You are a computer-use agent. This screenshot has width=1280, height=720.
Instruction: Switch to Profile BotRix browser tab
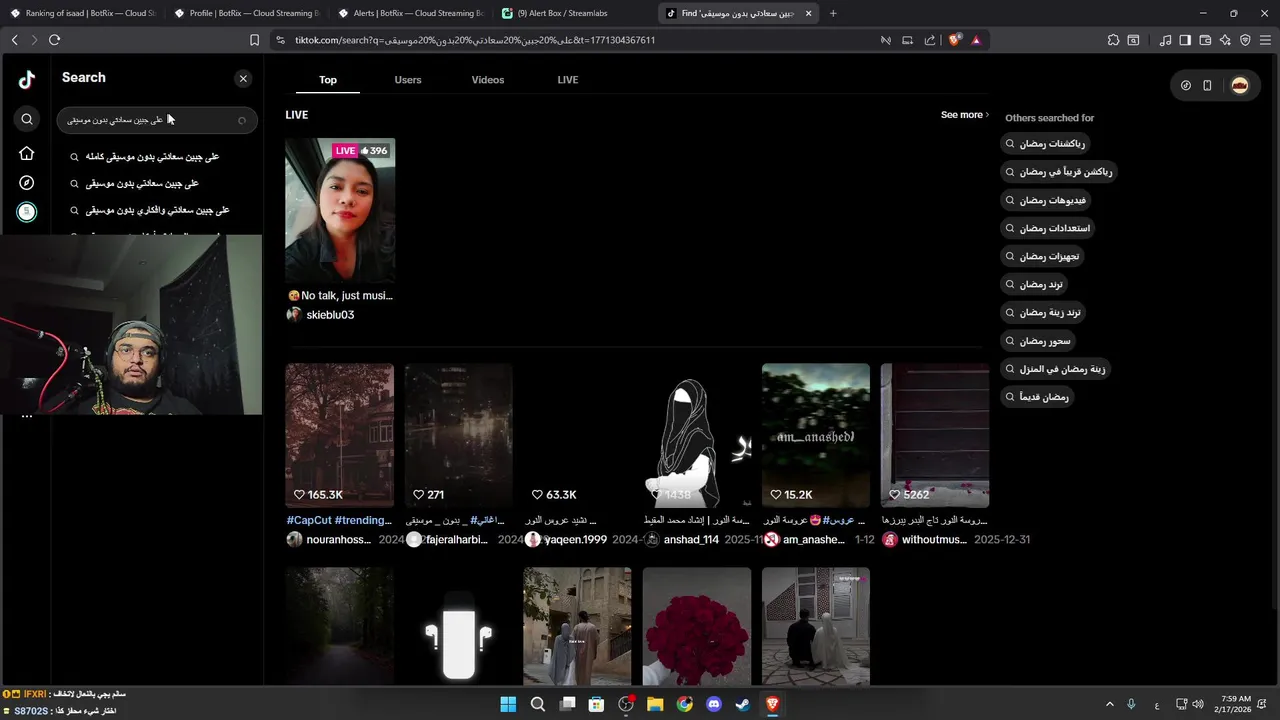click(246, 13)
